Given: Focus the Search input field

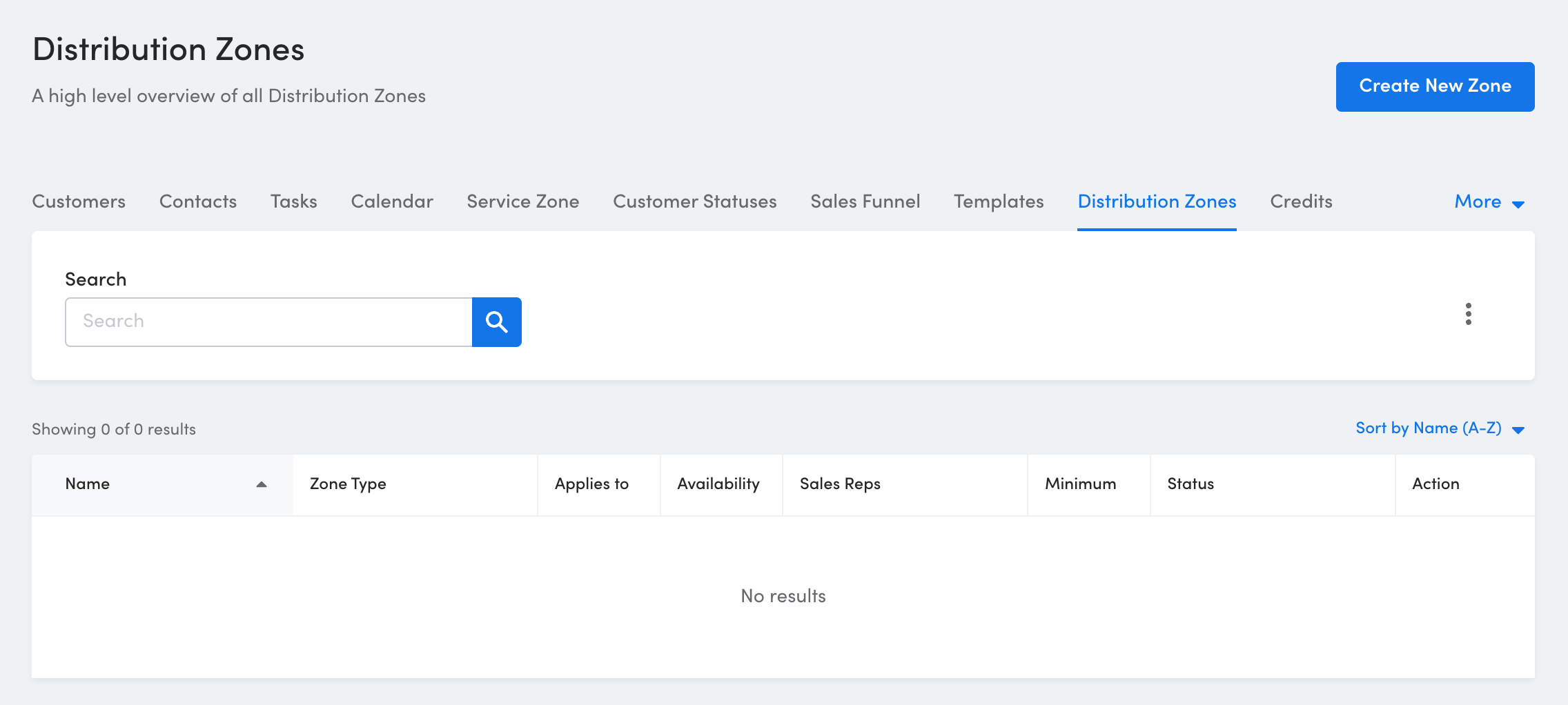Looking at the screenshot, I should click(x=269, y=322).
